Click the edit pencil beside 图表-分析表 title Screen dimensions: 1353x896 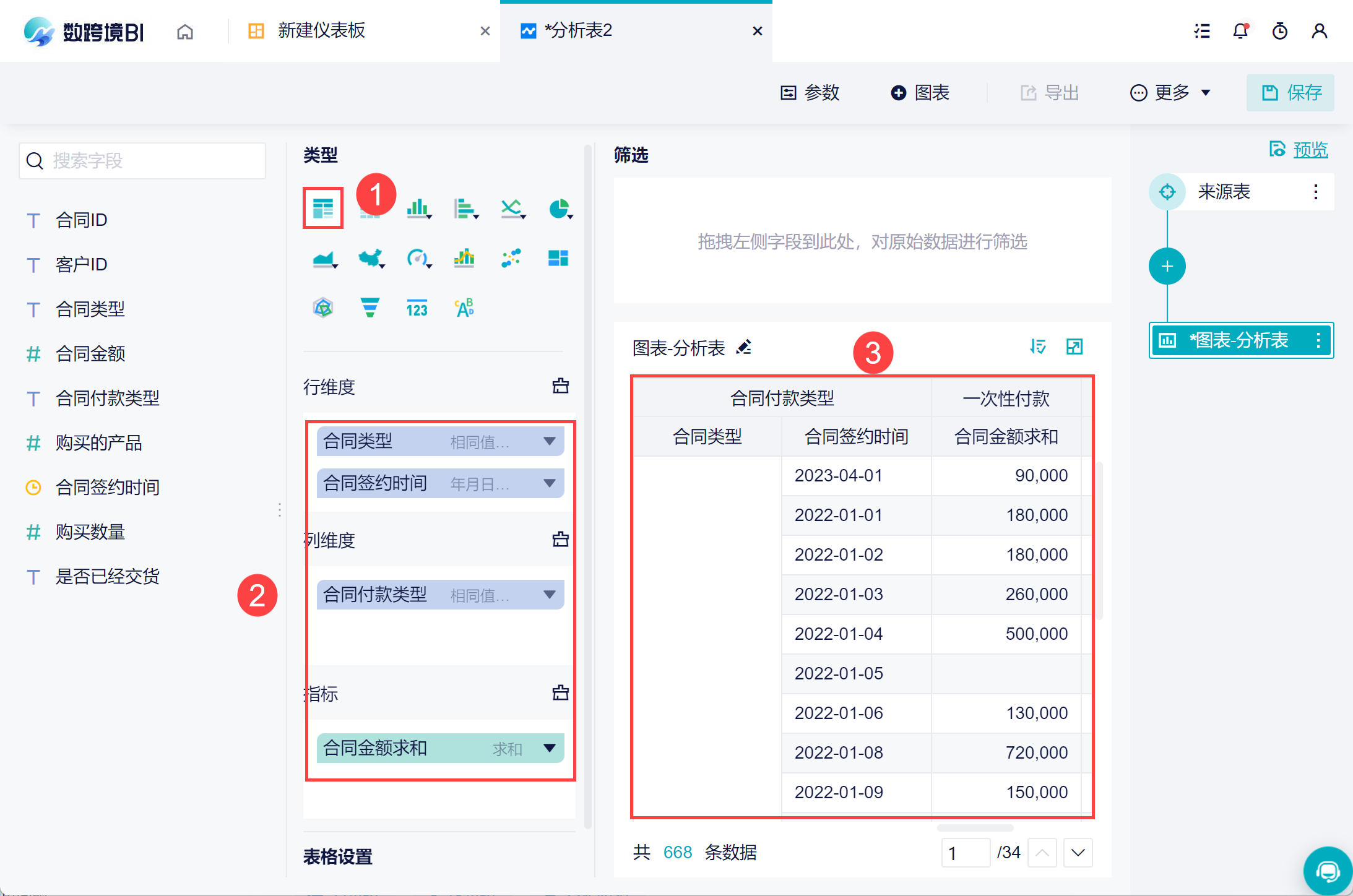pos(744,347)
